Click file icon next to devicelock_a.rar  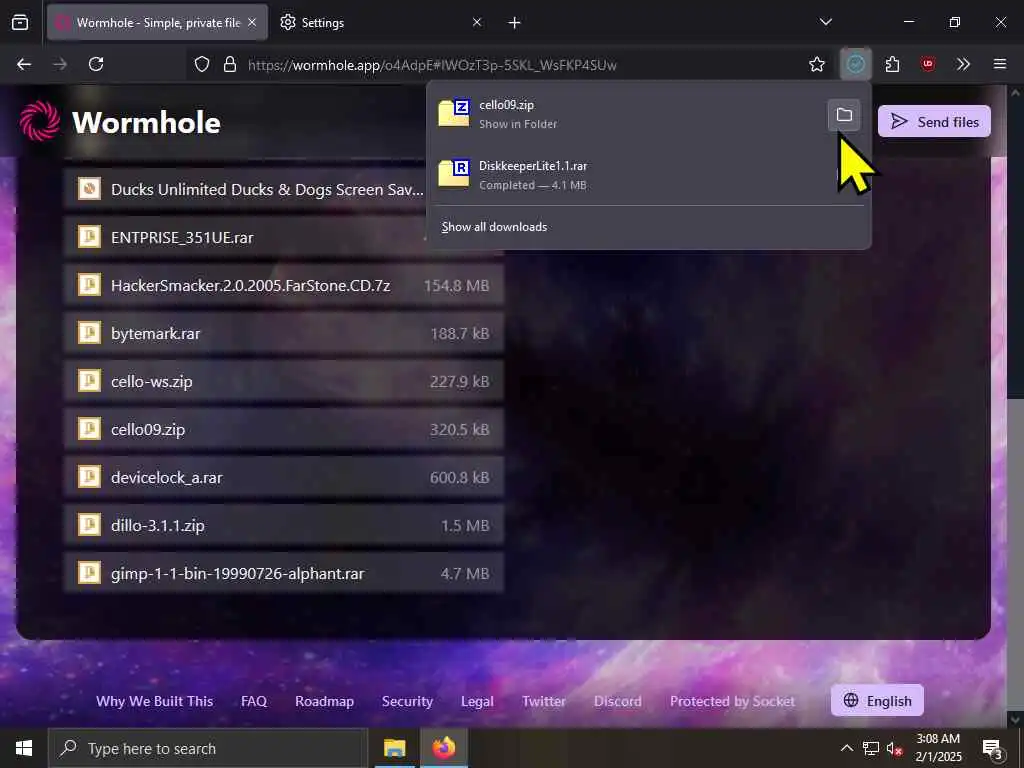[x=89, y=477]
